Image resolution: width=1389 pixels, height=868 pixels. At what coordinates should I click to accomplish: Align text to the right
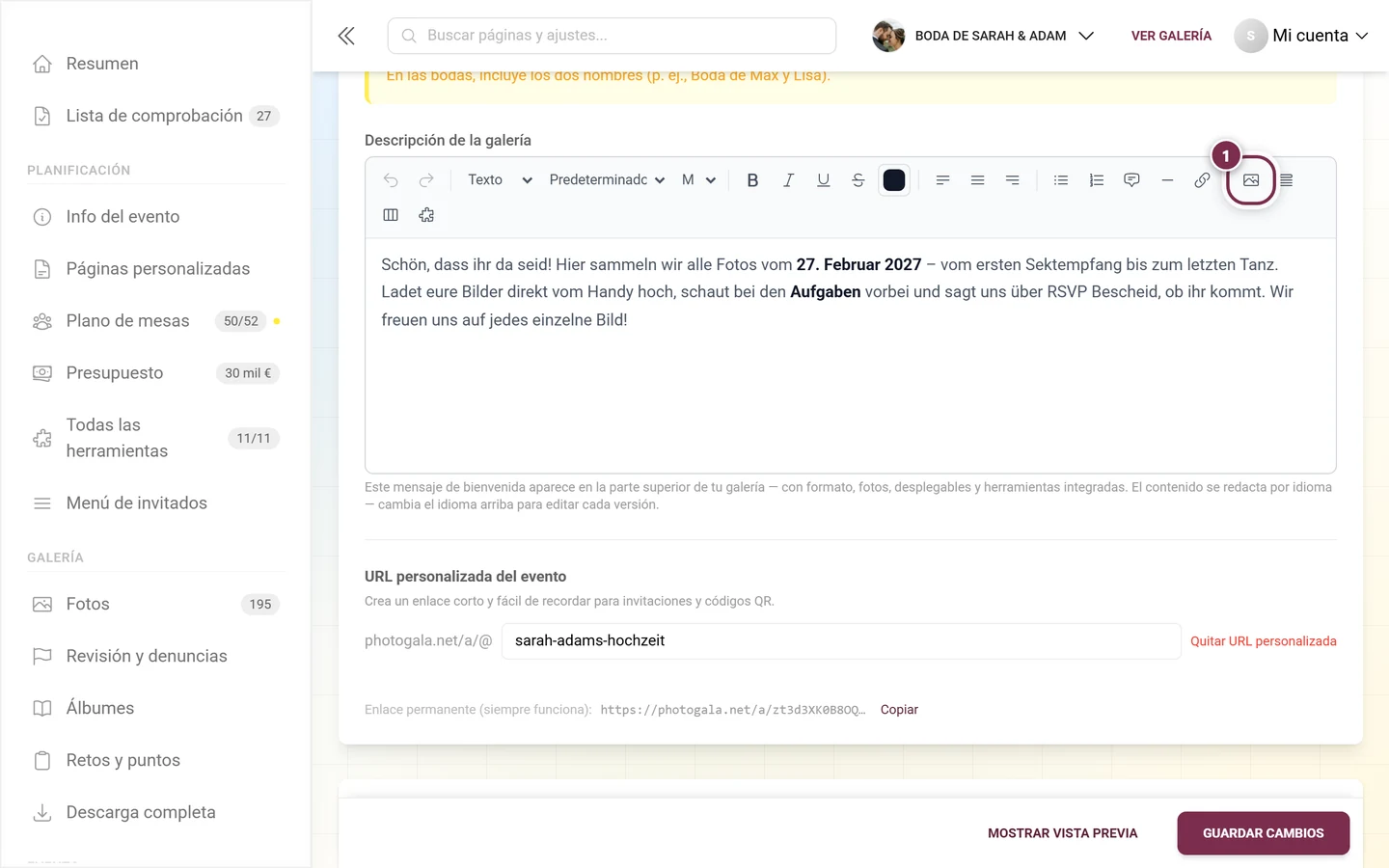tap(1012, 180)
